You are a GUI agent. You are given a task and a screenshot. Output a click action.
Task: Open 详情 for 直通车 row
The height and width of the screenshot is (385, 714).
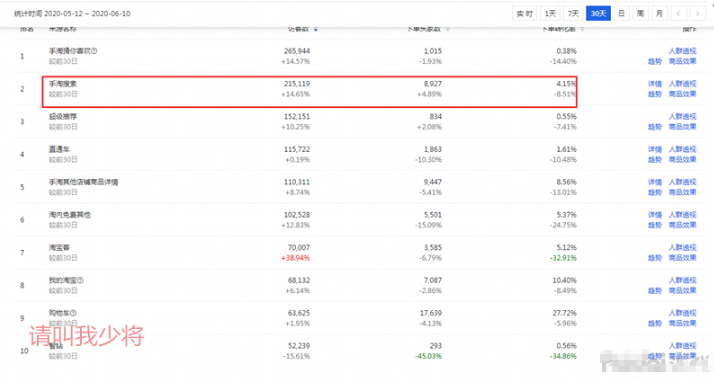point(655,149)
